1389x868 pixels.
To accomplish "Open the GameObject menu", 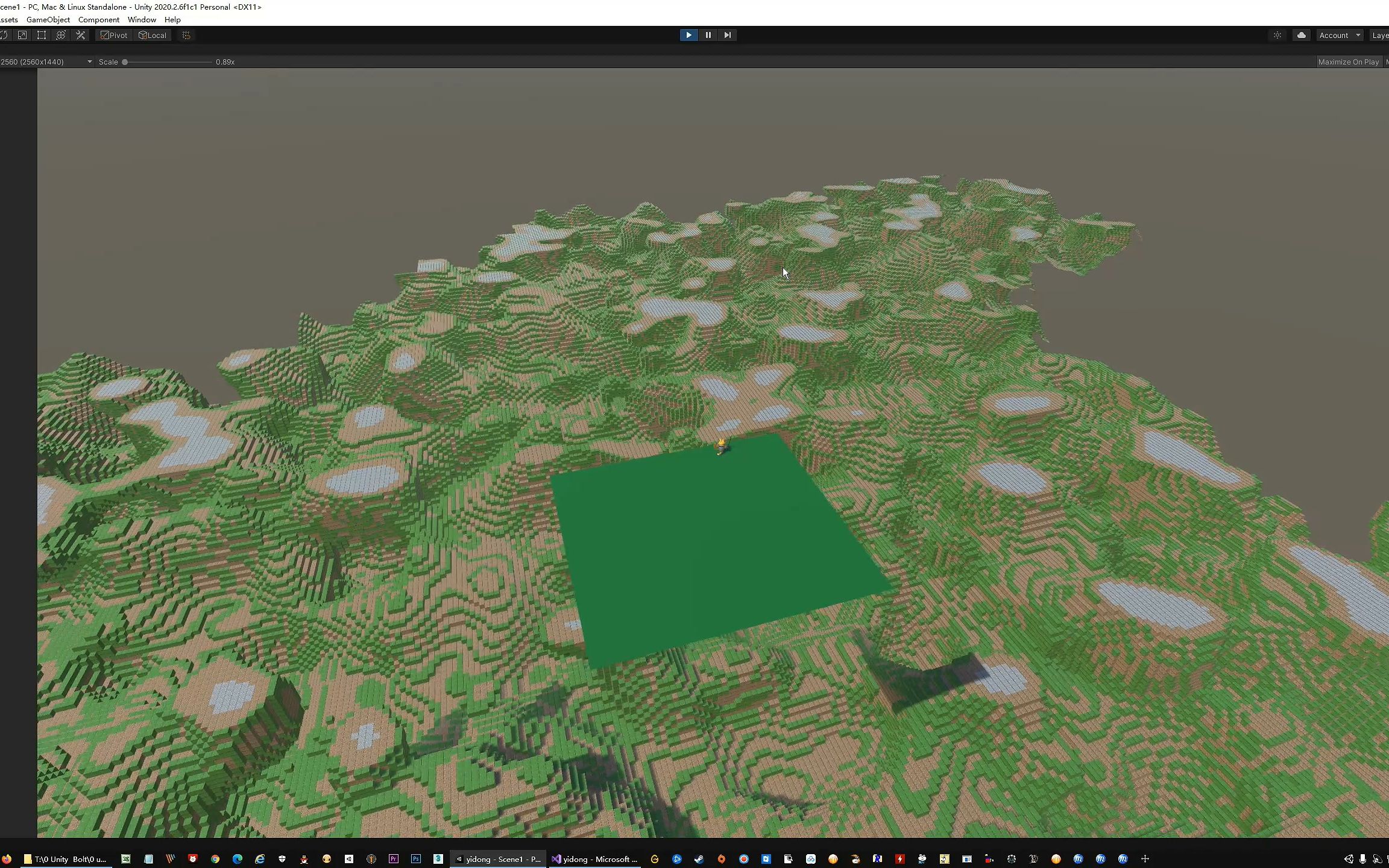I will tap(48, 19).
